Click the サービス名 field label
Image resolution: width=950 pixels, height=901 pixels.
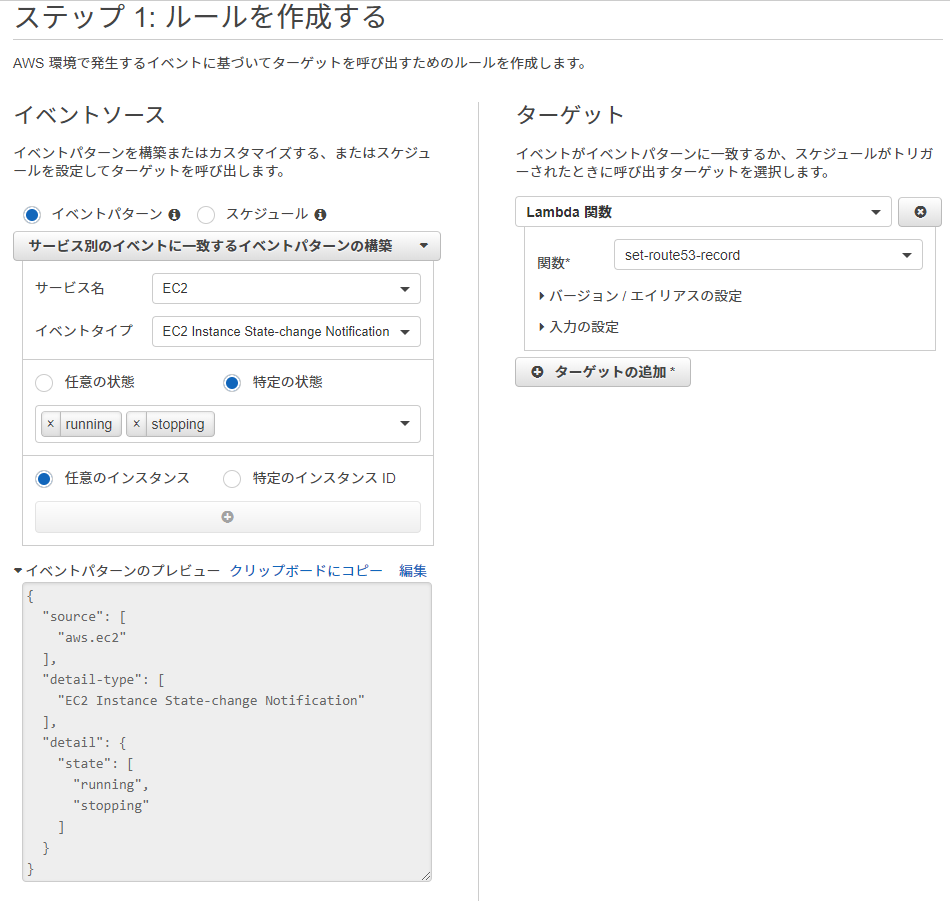click(70, 288)
